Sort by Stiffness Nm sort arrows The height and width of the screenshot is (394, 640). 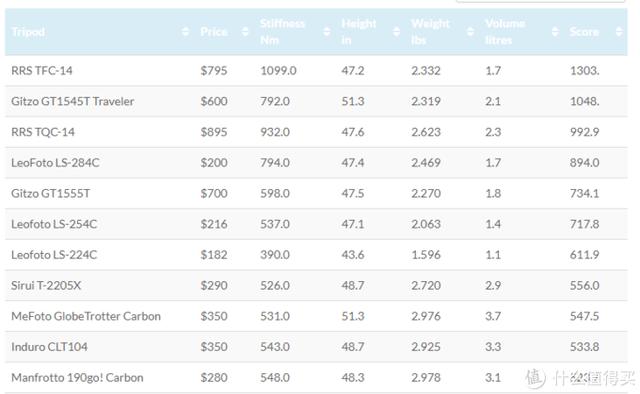327,31
